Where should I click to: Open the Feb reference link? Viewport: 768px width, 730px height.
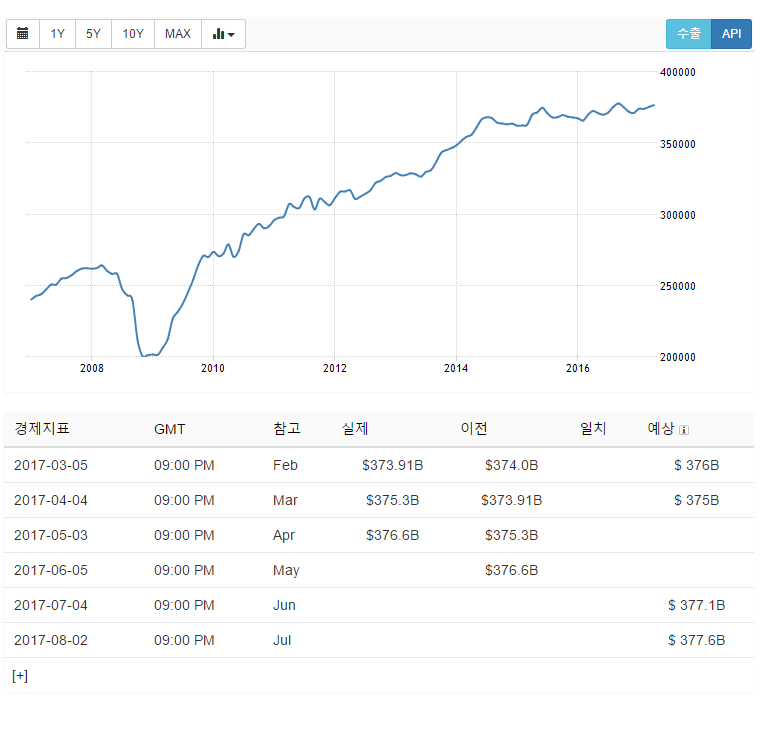(x=285, y=465)
